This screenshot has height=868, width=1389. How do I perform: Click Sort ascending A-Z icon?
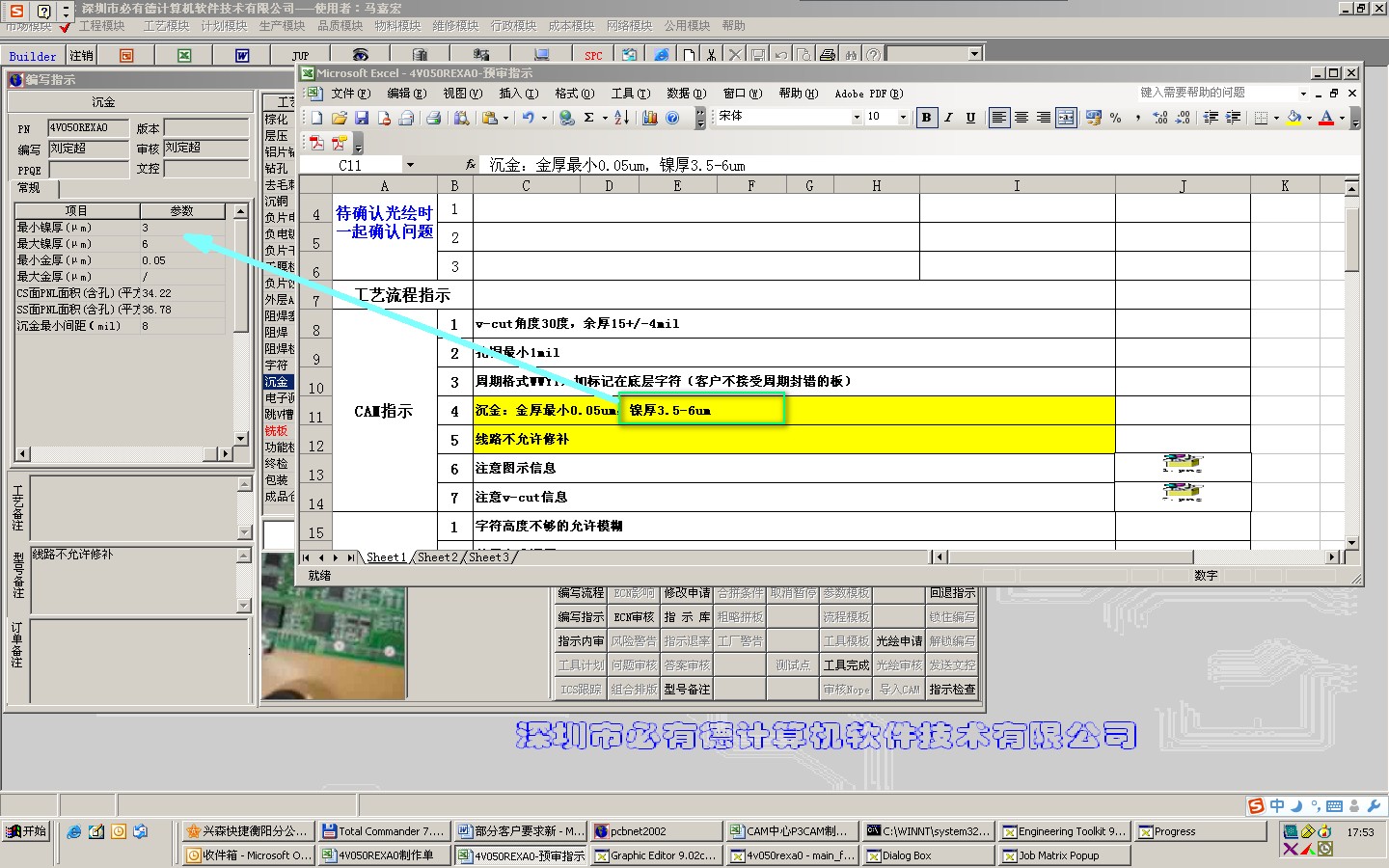point(621,118)
